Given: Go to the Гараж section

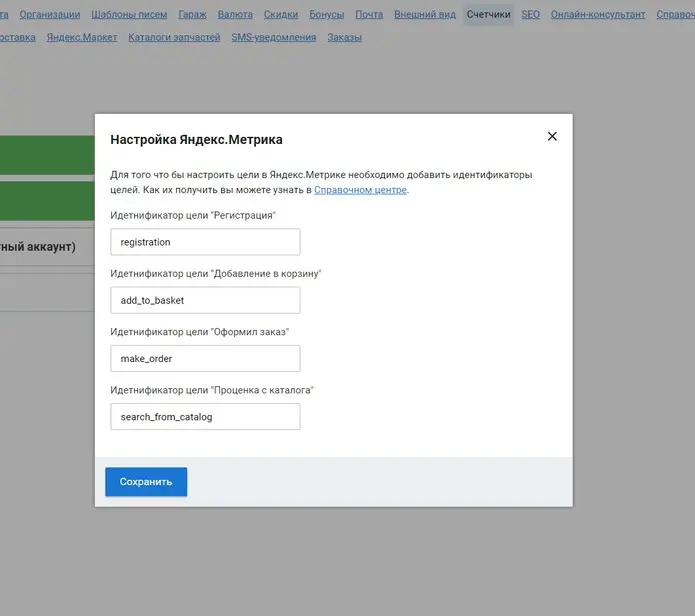Looking at the screenshot, I should [192, 15].
